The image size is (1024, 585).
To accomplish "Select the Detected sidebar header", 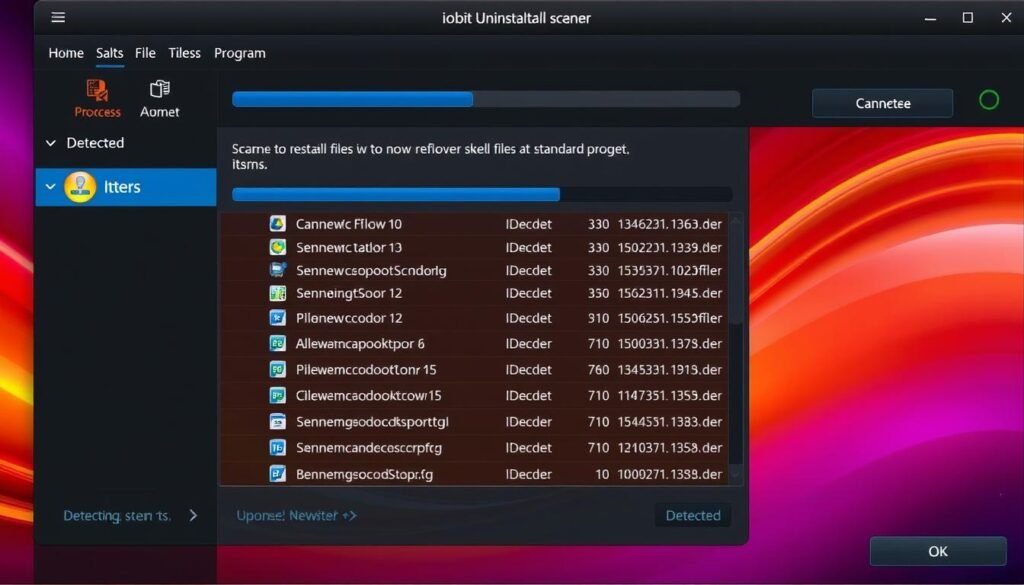I will pos(95,143).
